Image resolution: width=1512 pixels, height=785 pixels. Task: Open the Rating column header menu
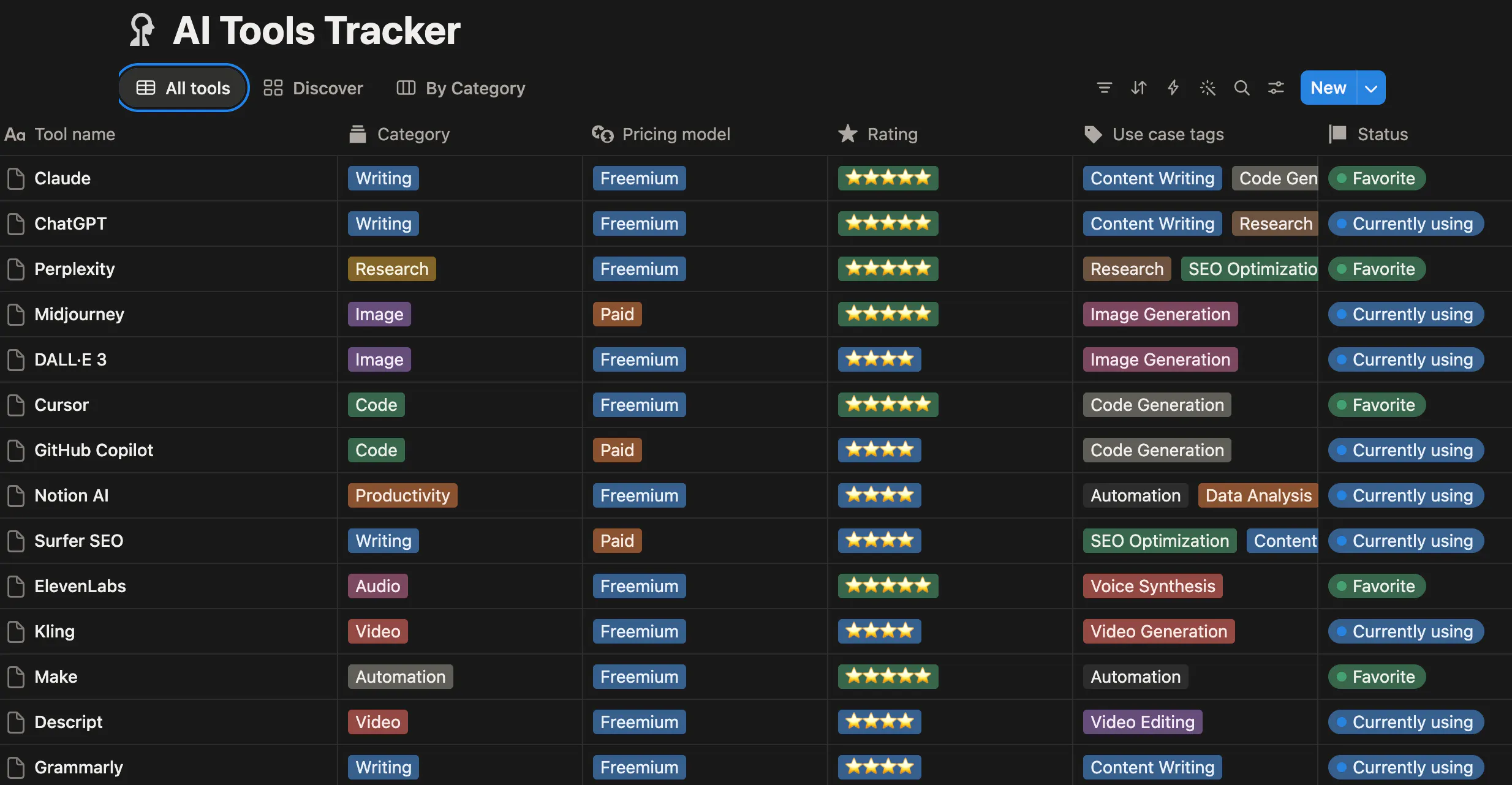(878, 134)
